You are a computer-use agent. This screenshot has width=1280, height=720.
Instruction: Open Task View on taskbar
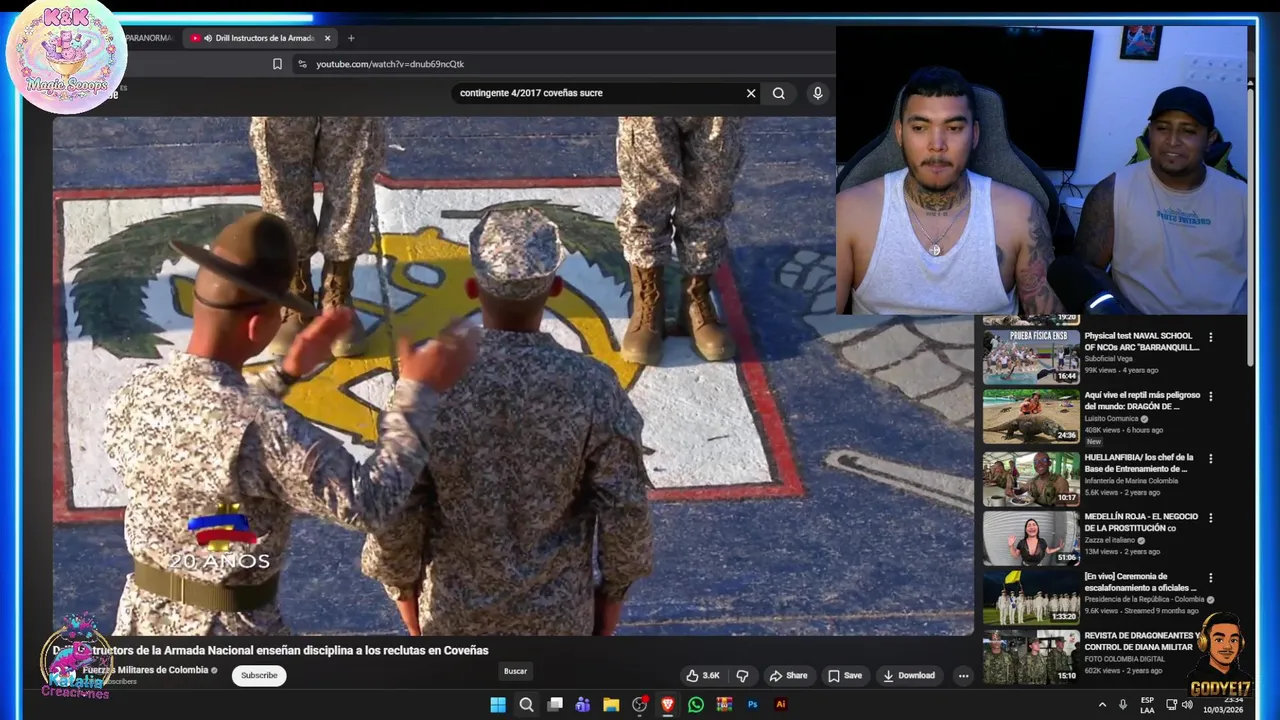tap(555, 705)
